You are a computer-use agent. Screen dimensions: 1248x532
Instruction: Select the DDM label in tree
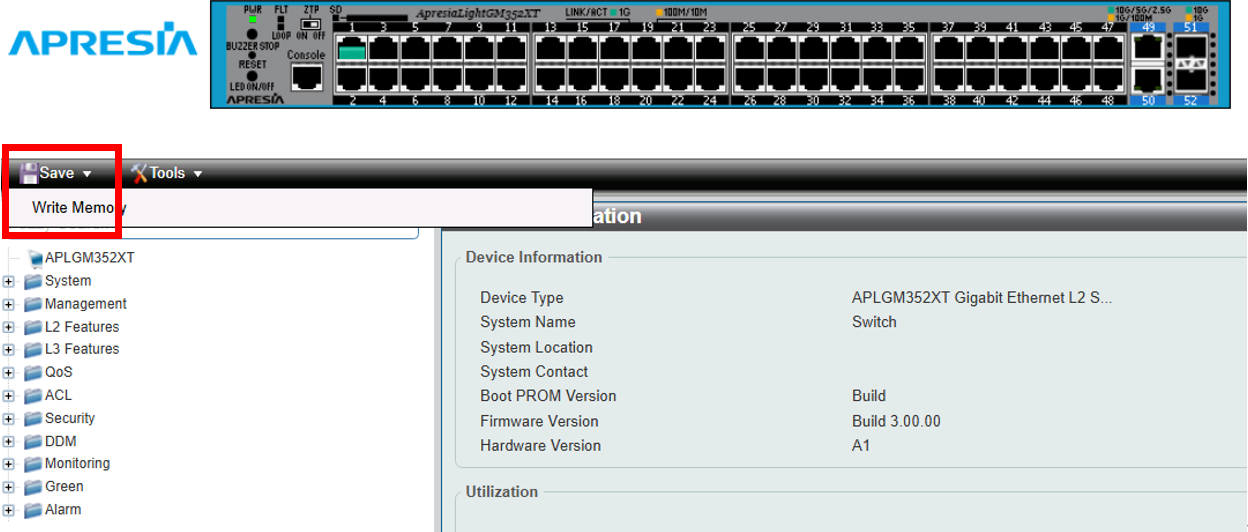[x=60, y=441]
